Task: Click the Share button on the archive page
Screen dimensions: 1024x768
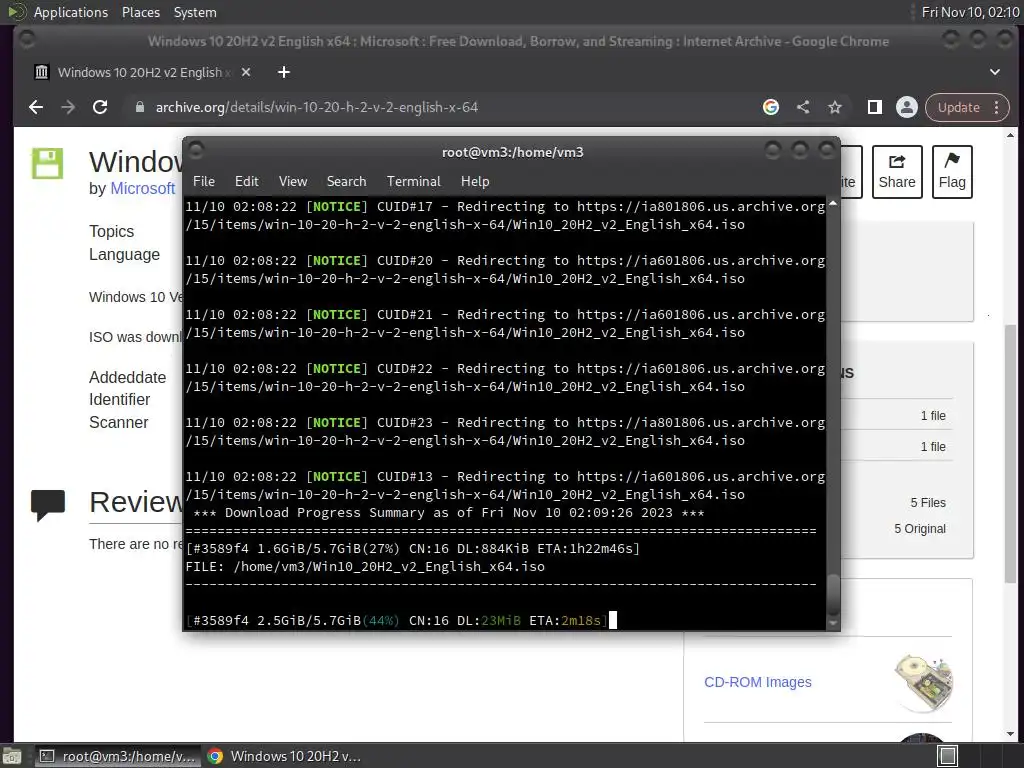Action: (897, 171)
